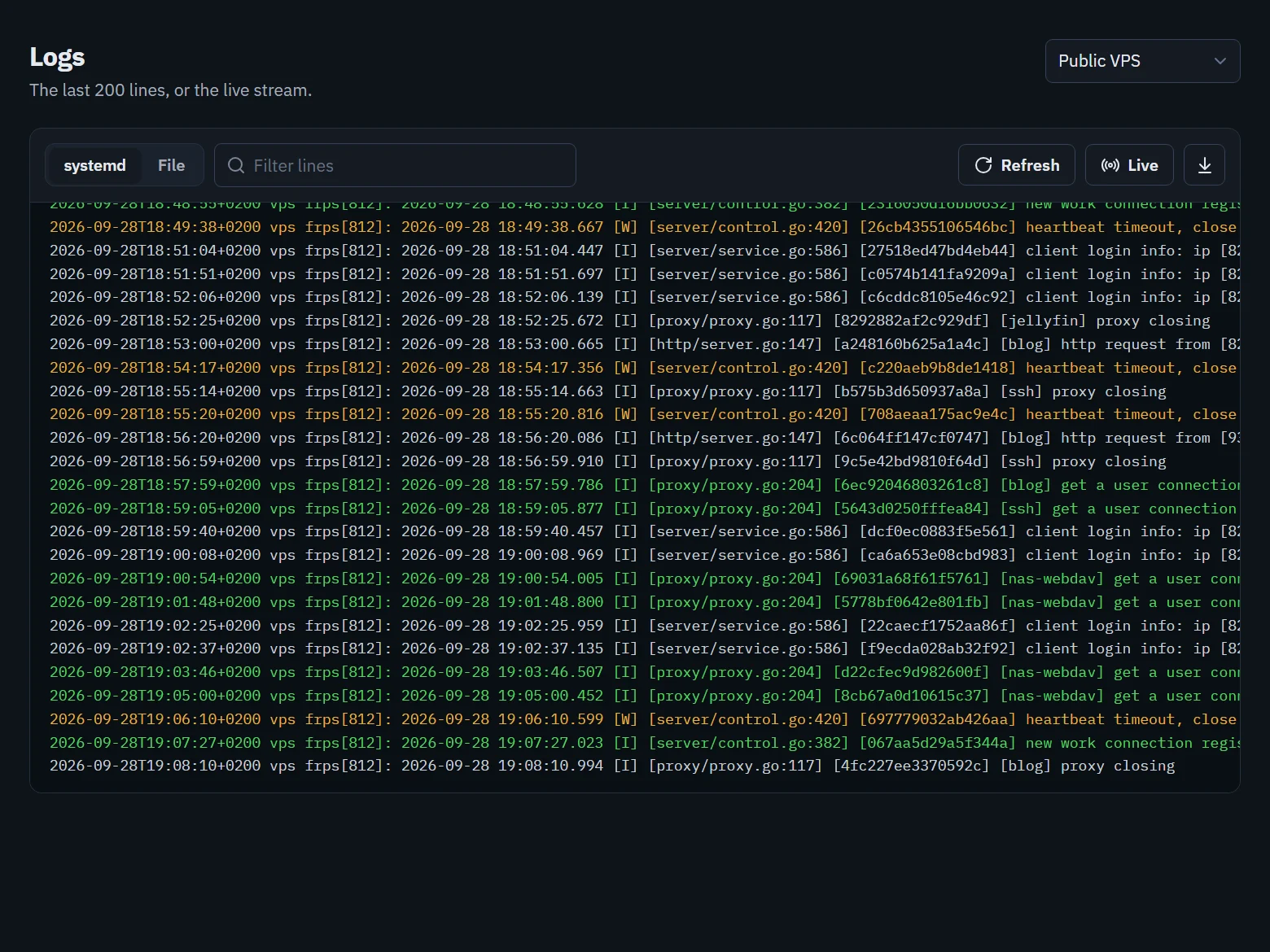Screen dimensions: 1270x952
Task: Select the 19:07:27 new work connection line
Action: [643, 743]
